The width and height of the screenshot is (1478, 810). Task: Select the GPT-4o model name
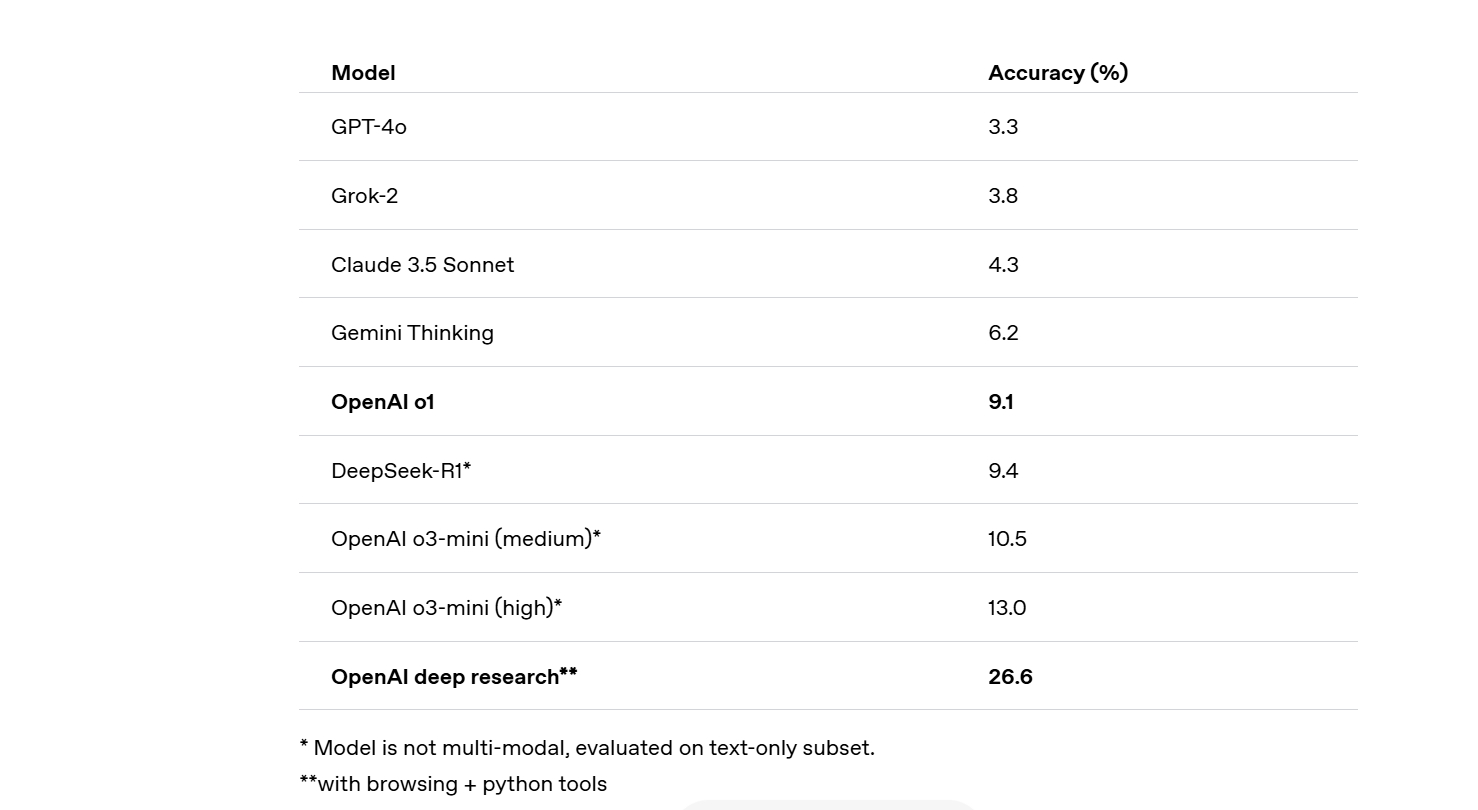pos(369,127)
